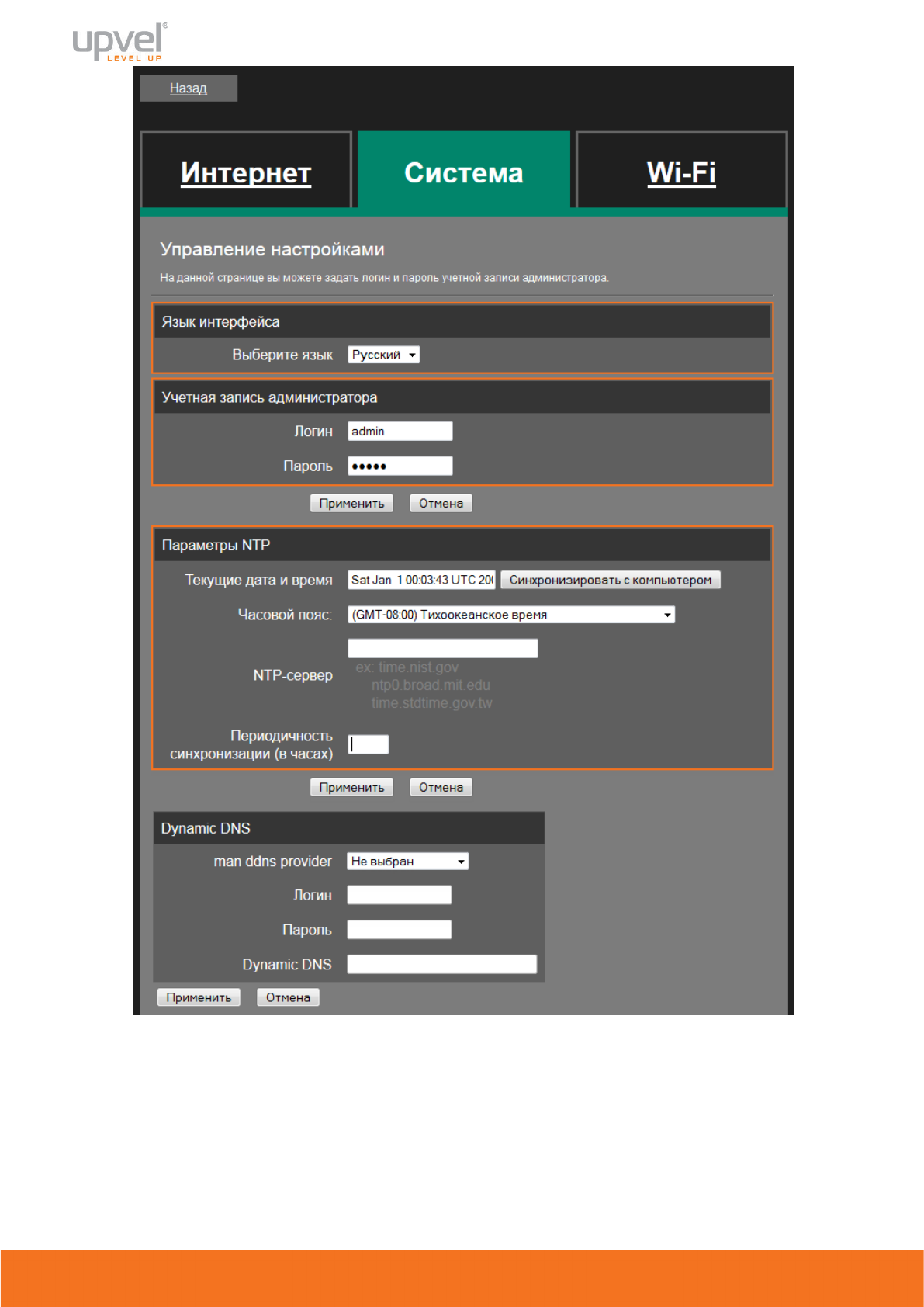The height and width of the screenshot is (1307, 924).
Task: Apply administrator account changes with Применить
Action: coord(351,504)
